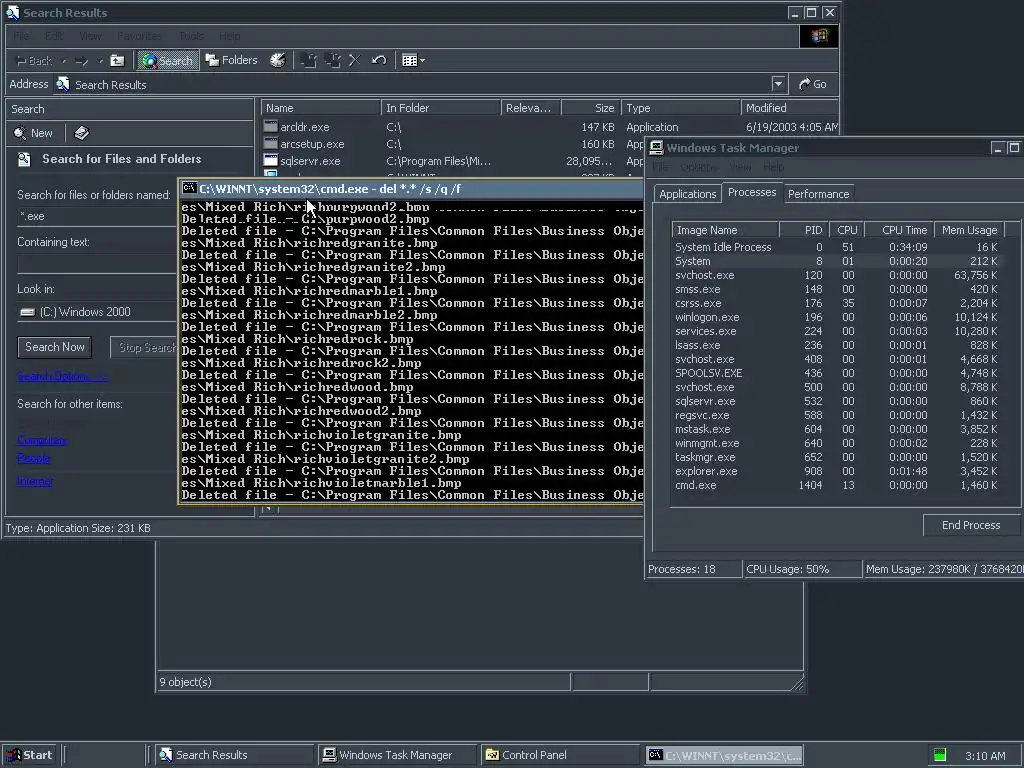
Task: Click the Copy To toolbar icon
Action: 332,61
